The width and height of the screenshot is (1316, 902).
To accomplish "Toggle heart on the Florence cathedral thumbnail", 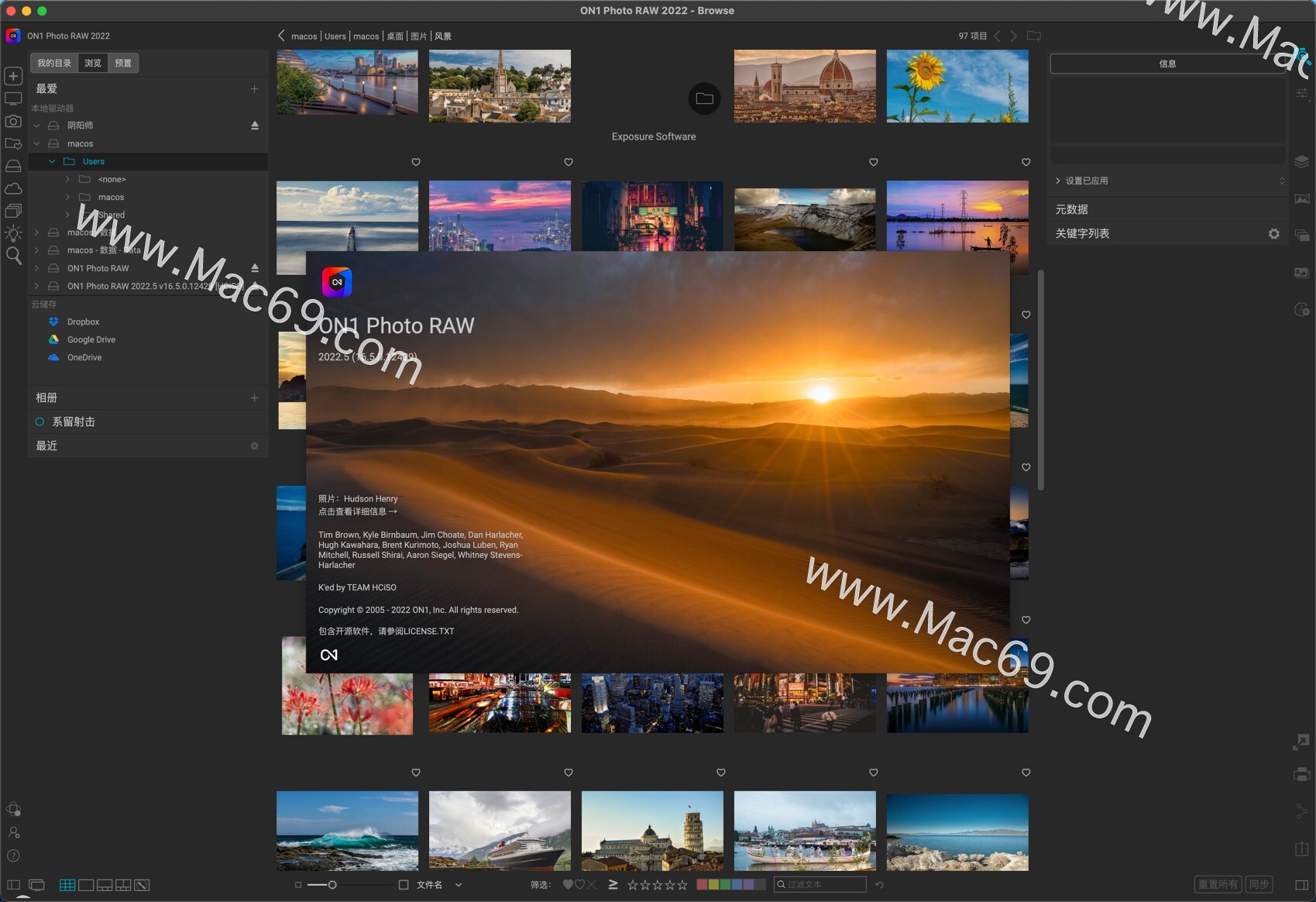I will click(x=874, y=162).
